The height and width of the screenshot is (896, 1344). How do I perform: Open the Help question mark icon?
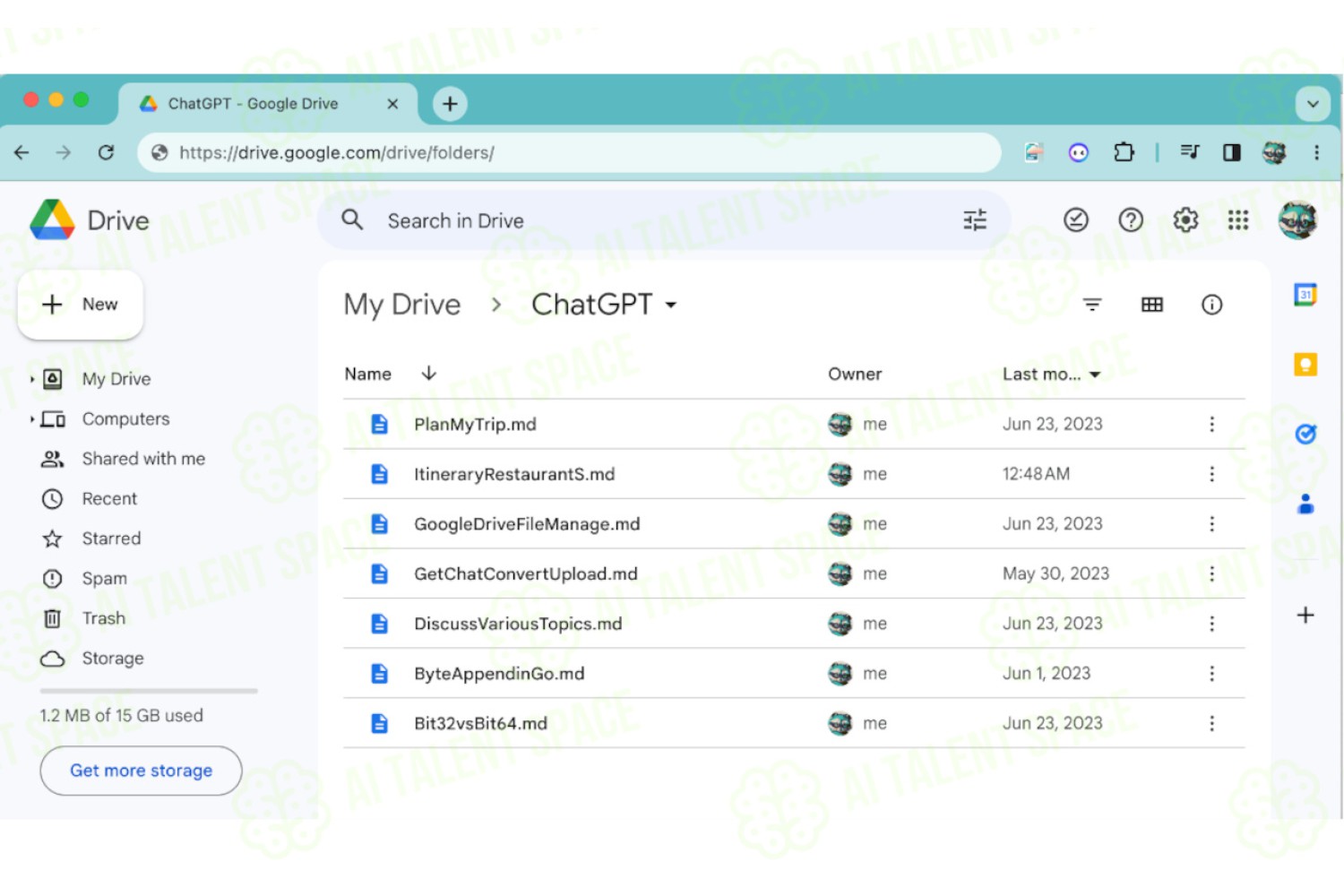[1131, 220]
